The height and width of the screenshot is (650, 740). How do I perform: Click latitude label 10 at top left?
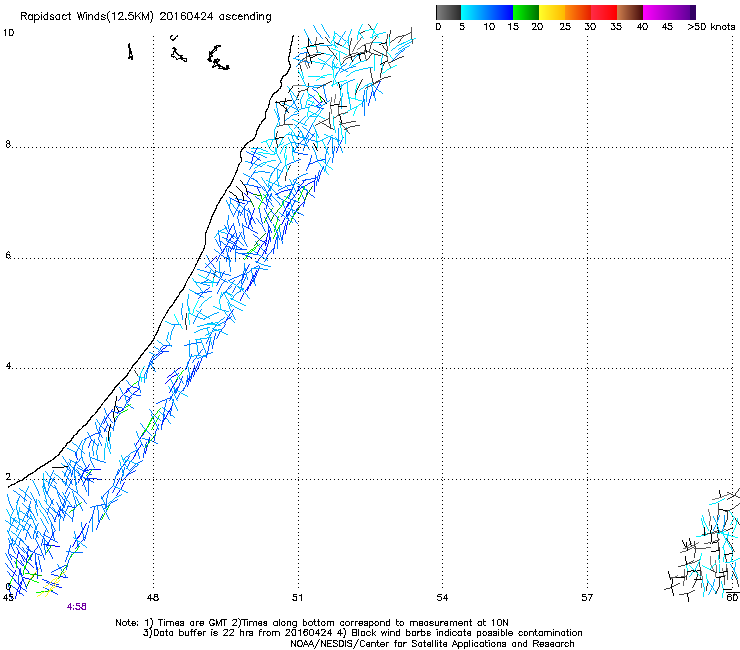point(8,33)
